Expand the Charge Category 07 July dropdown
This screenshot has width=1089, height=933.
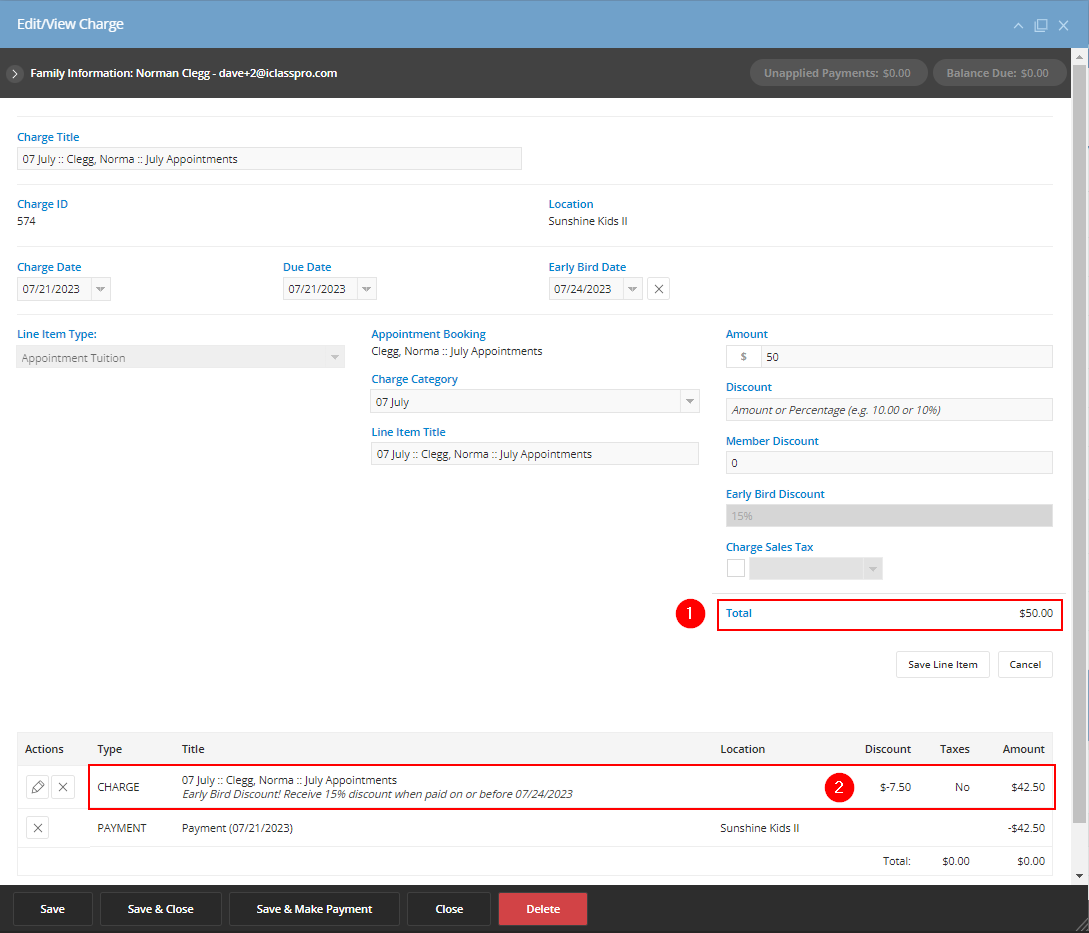coord(690,402)
